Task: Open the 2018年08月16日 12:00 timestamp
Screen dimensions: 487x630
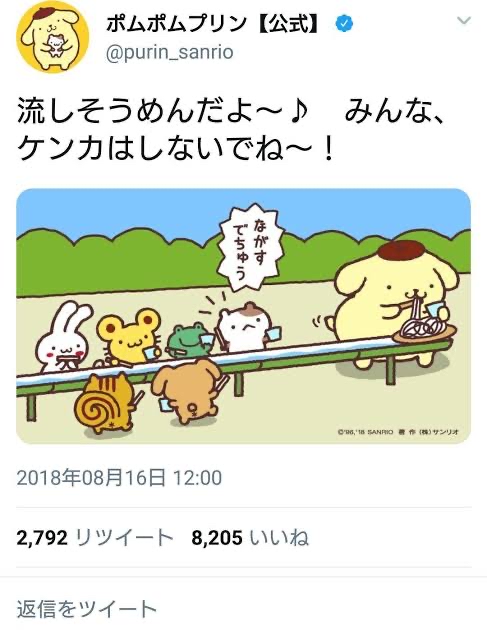Action: [x=119, y=478]
